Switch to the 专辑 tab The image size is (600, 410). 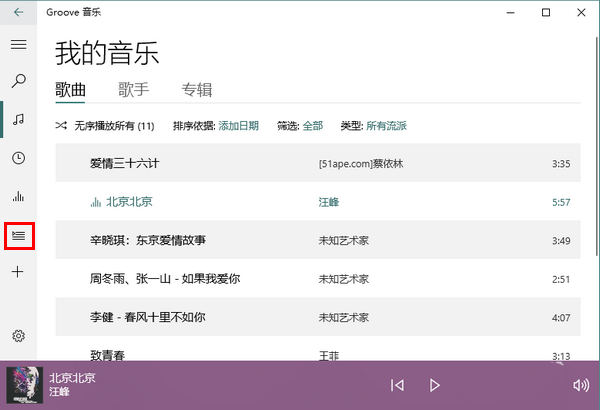tap(197, 90)
